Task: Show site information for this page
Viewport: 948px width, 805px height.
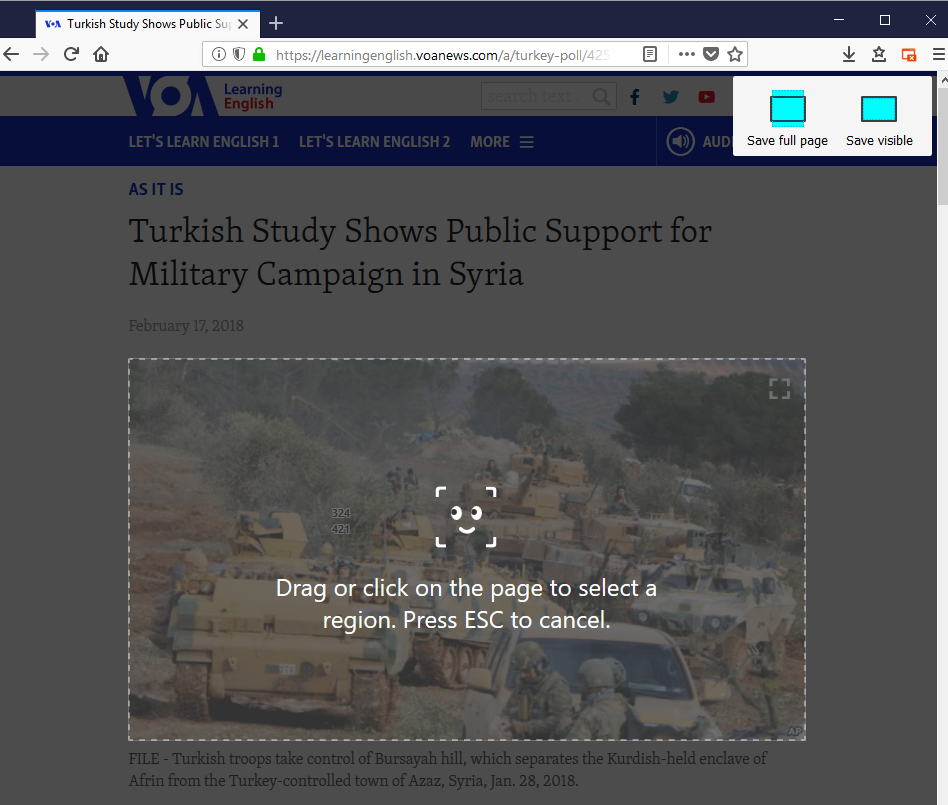Action: (219, 54)
